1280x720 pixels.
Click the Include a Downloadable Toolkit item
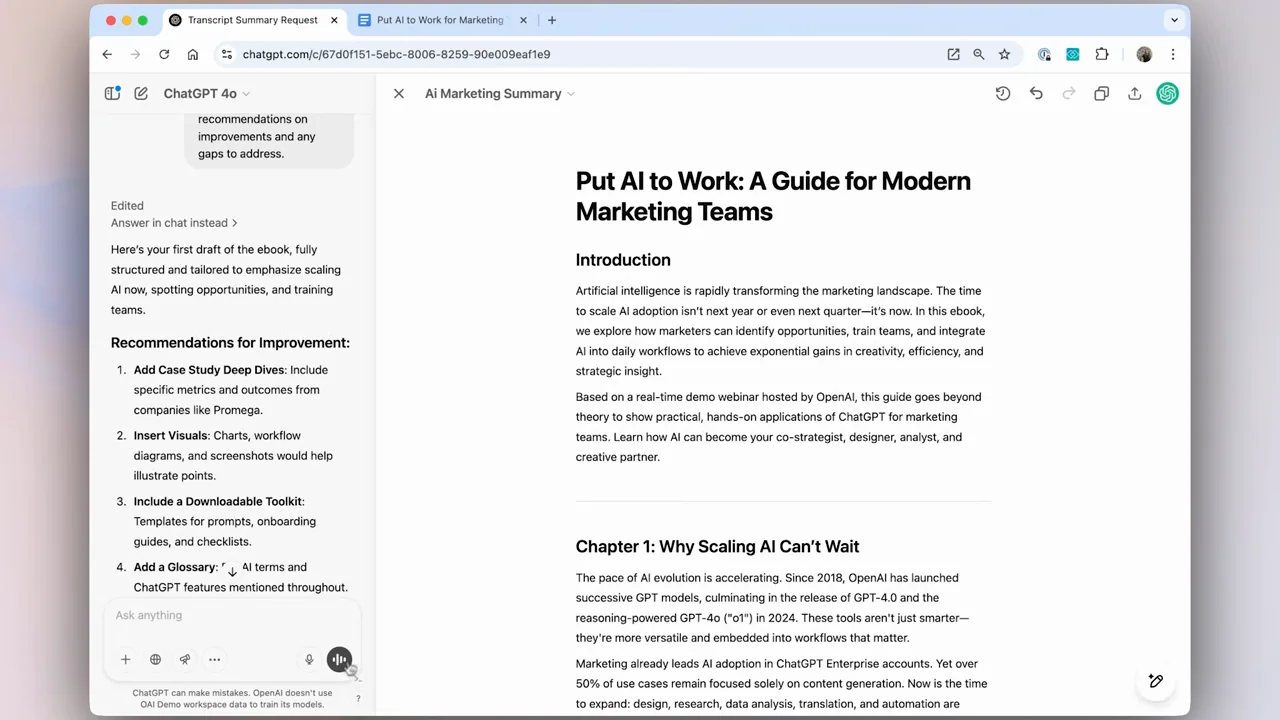(218, 502)
